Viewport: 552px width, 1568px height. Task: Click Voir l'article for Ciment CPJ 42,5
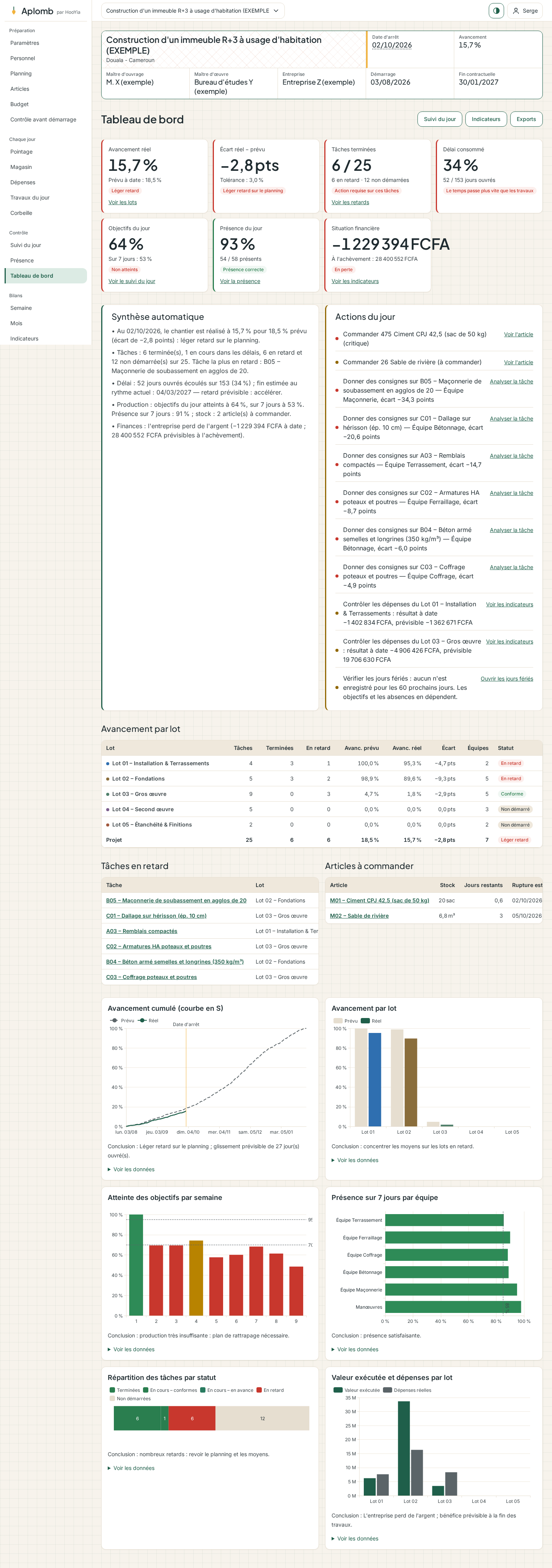[x=519, y=334]
